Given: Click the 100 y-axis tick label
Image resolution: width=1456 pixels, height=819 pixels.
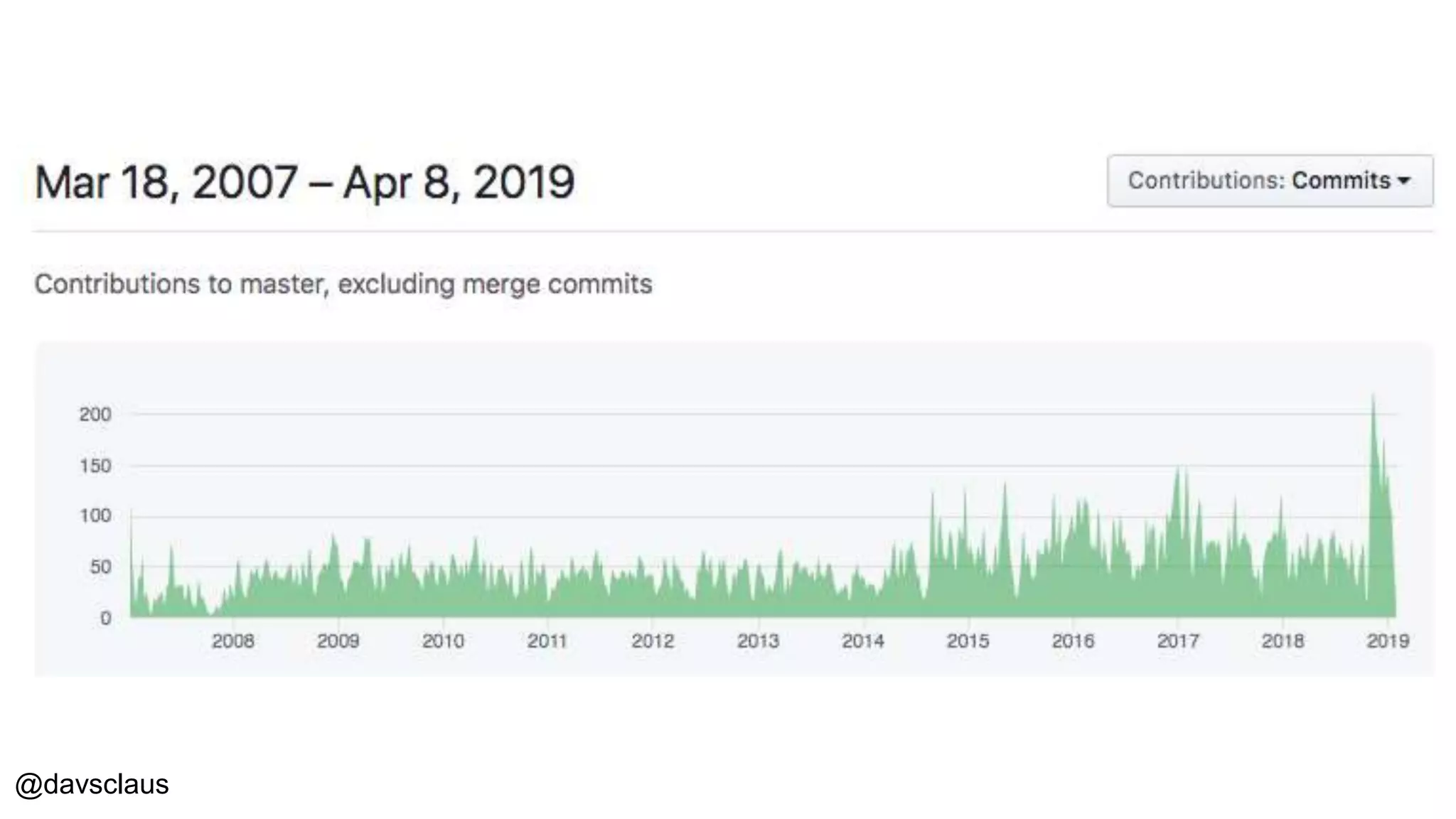Looking at the screenshot, I should [95, 515].
